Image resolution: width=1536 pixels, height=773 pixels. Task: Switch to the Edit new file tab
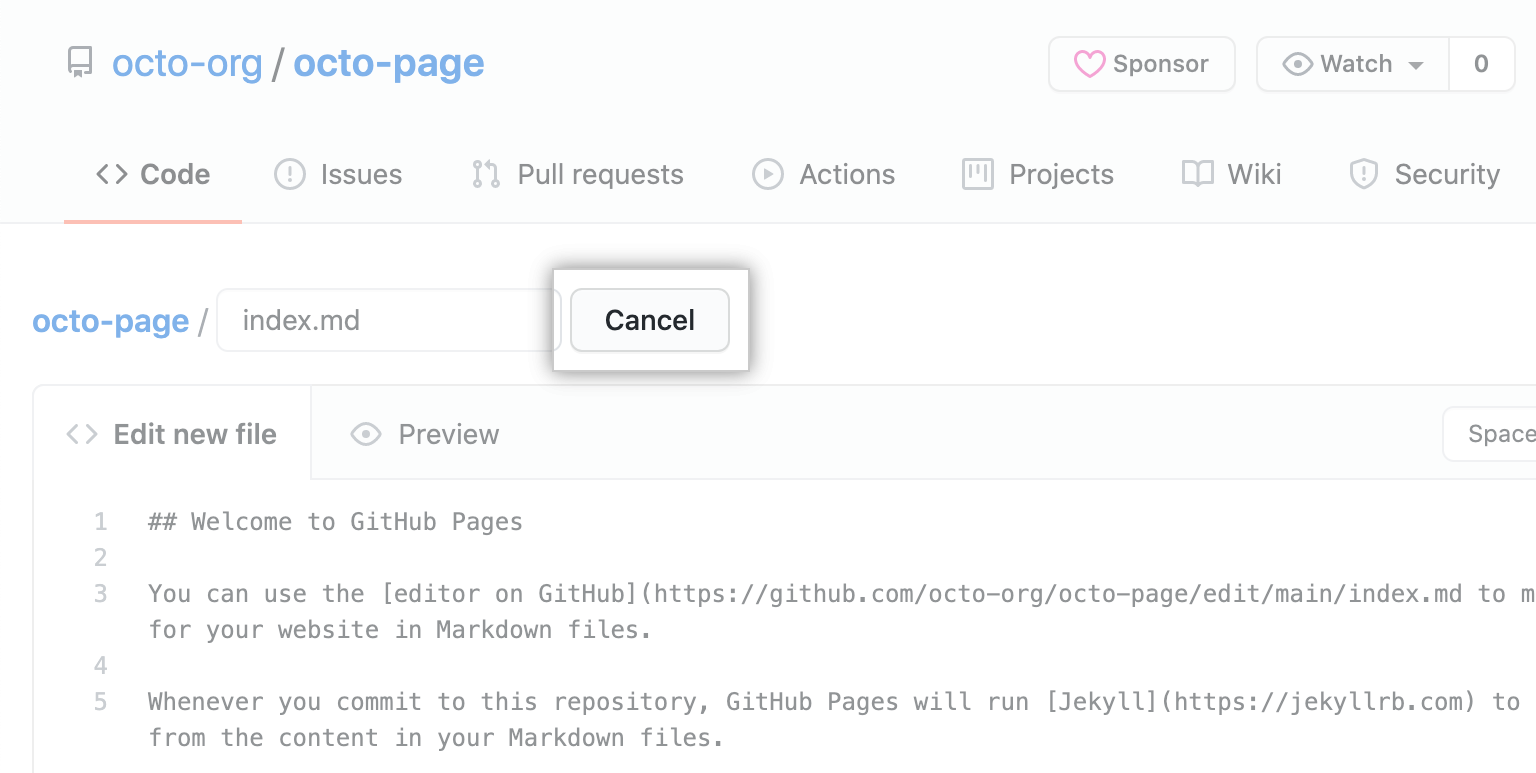tap(172, 433)
